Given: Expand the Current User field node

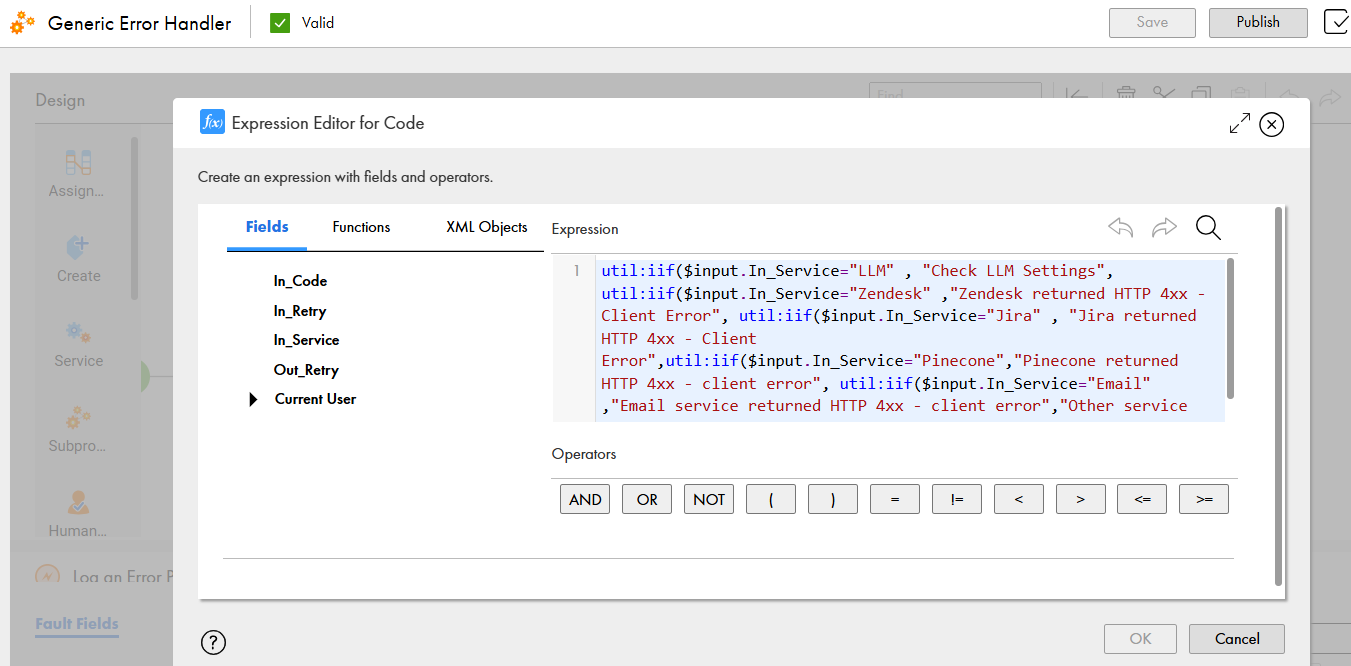Looking at the screenshot, I should [x=253, y=400].
